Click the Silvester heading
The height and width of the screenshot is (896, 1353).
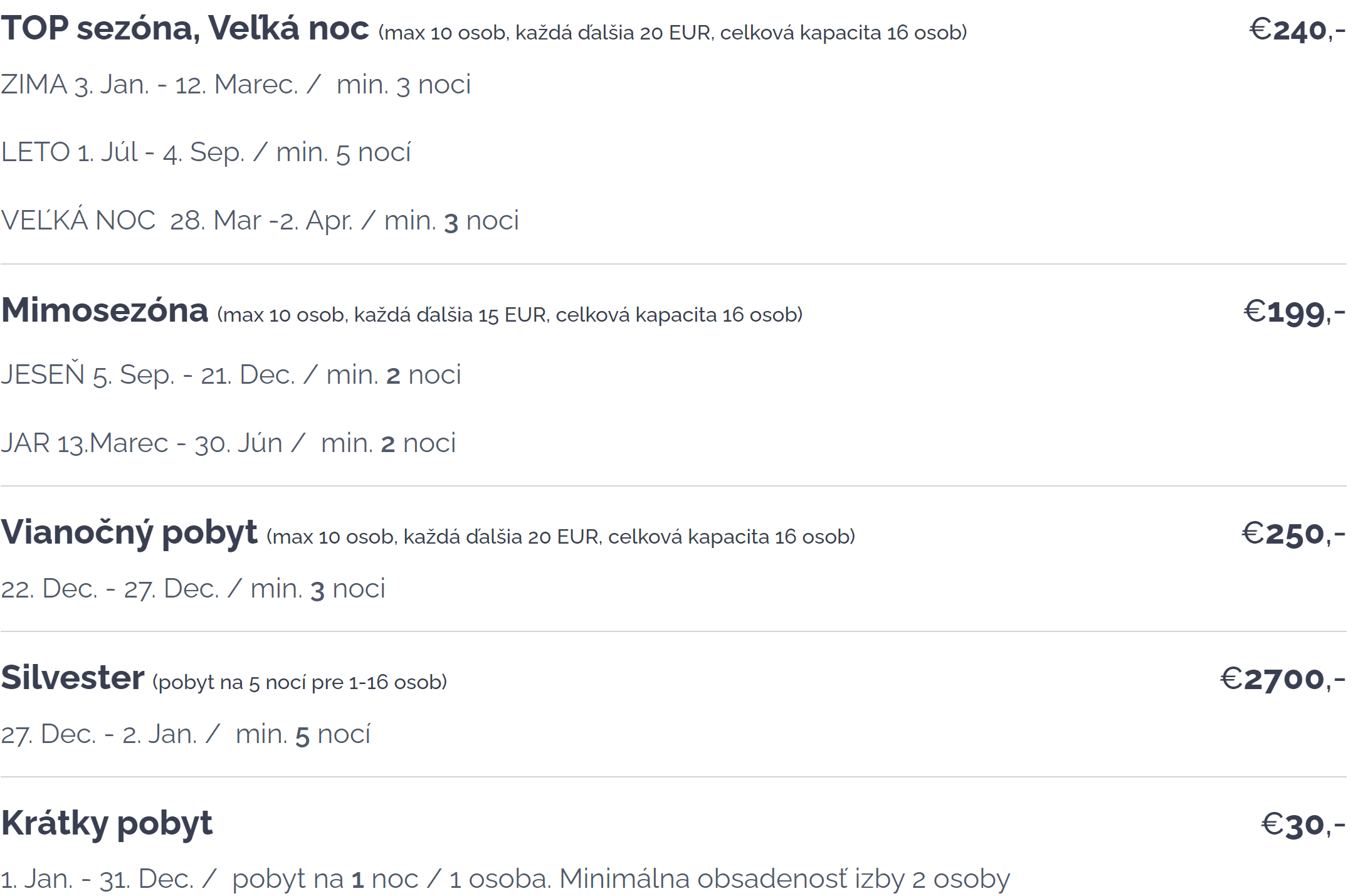pos(73,678)
